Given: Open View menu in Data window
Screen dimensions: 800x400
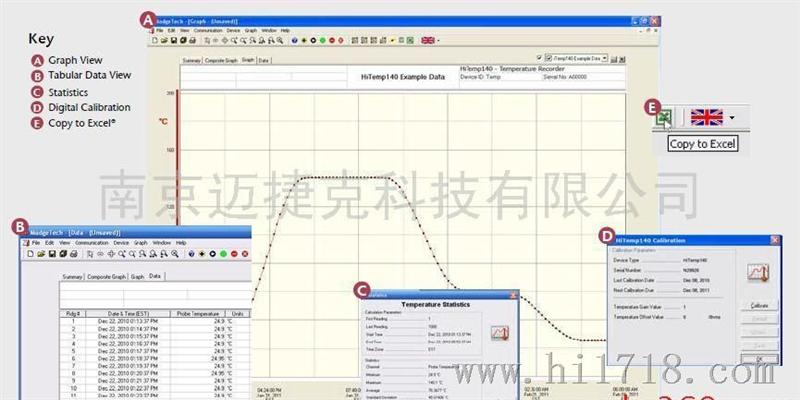Looking at the screenshot, I should click(65, 243).
